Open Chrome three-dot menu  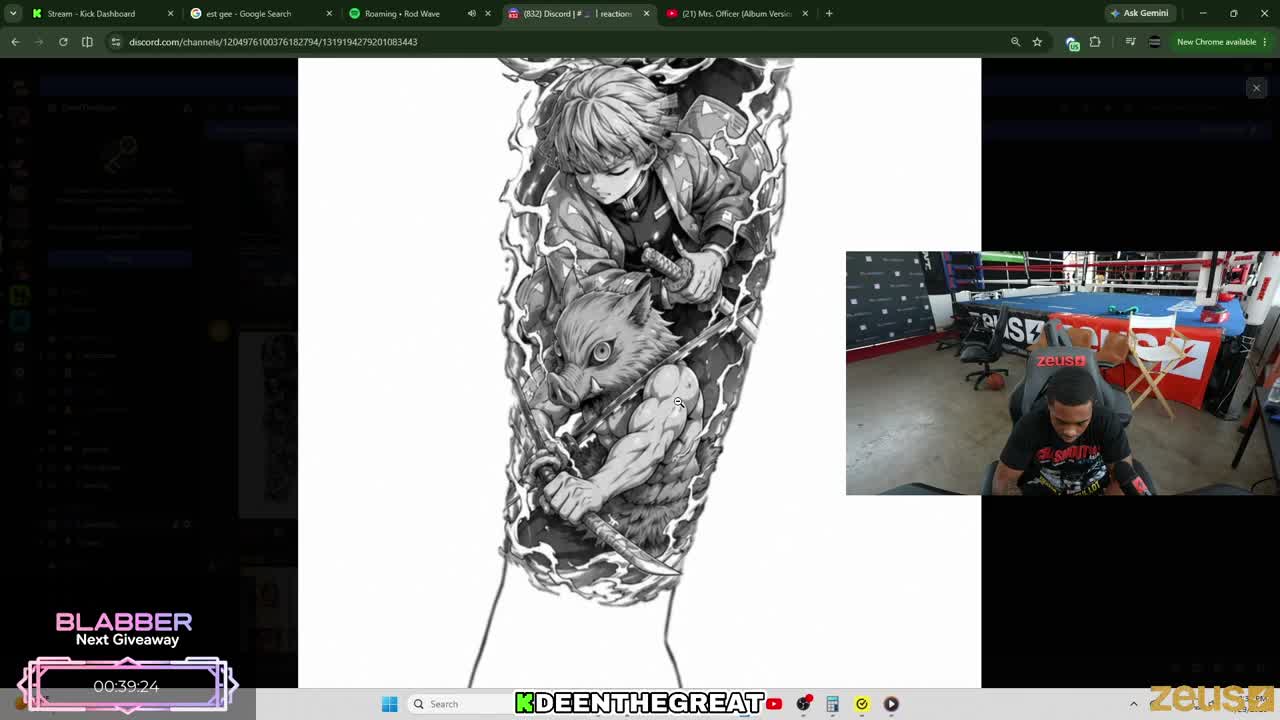(x=1266, y=42)
